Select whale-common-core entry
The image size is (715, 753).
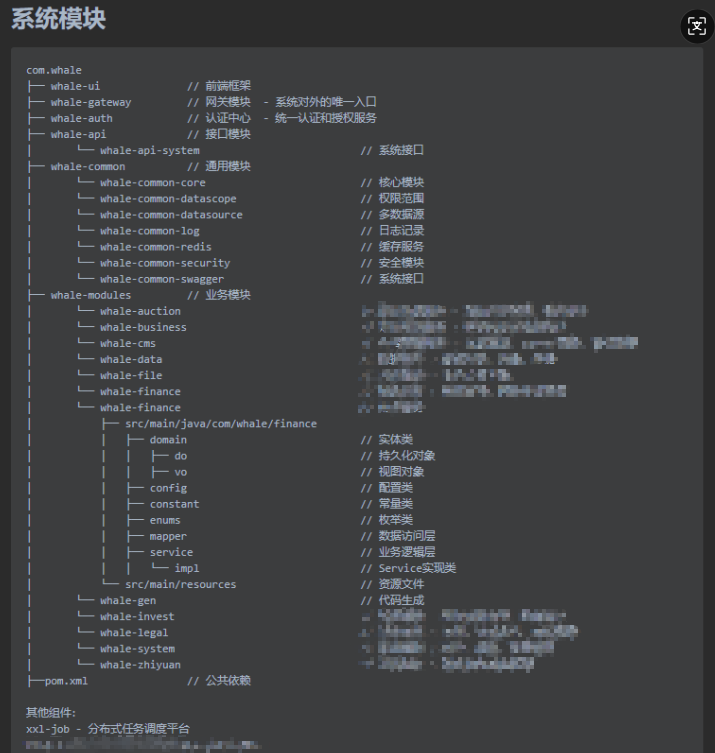(153, 182)
